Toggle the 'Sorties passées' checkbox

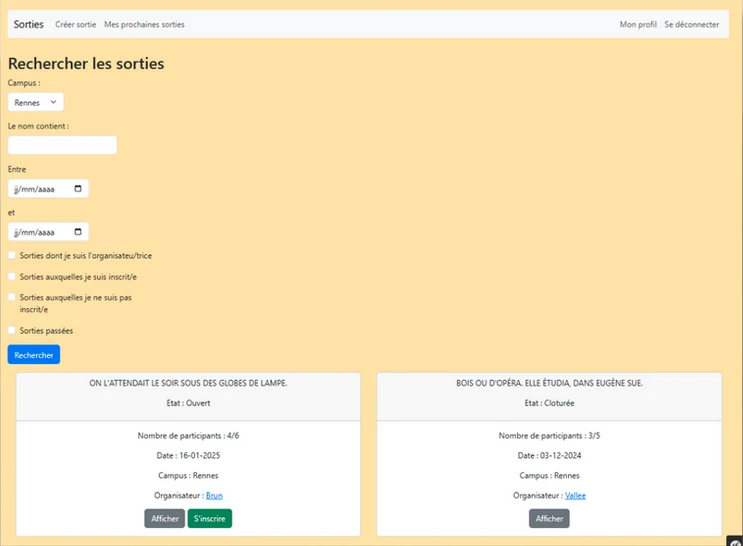click(13, 330)
